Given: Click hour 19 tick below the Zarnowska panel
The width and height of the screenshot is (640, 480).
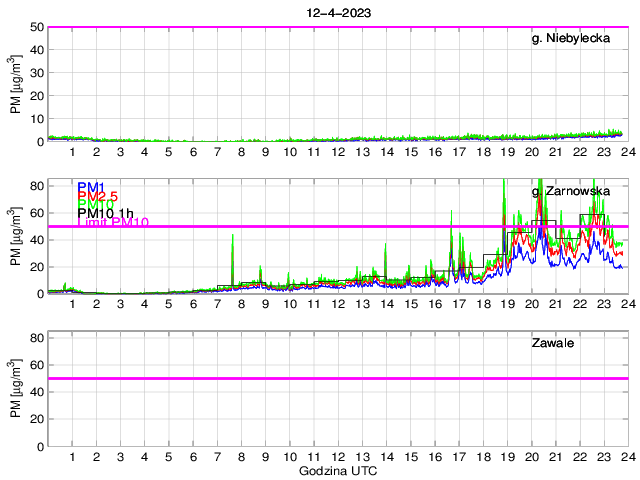Looking at the screenshot, I should coord(507,304).
